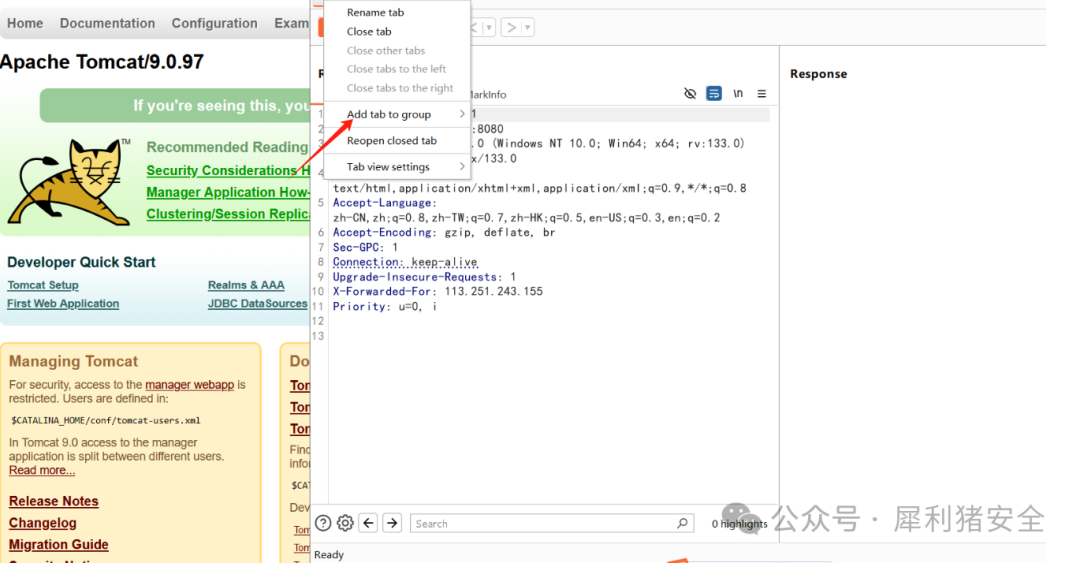Click the Ready status bar text

[329, 555]
